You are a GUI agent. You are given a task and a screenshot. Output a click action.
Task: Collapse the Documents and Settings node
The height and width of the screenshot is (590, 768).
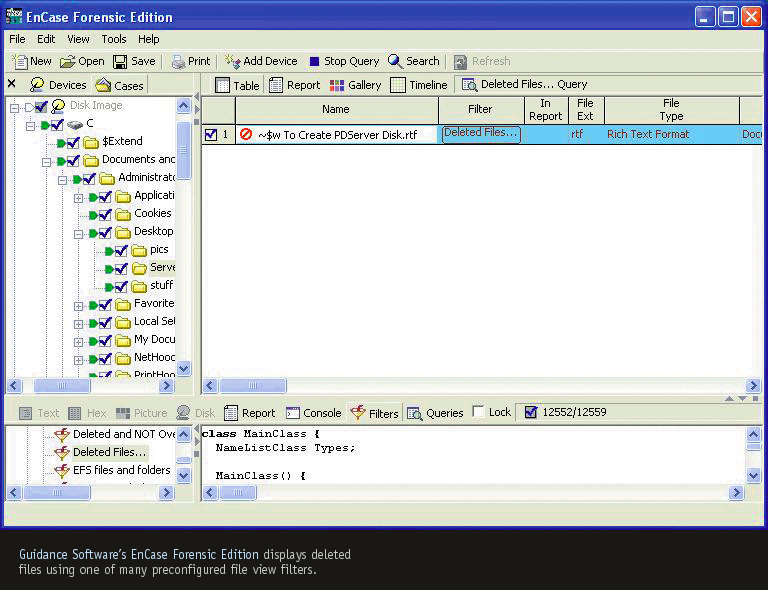click(x=47, y=160)
